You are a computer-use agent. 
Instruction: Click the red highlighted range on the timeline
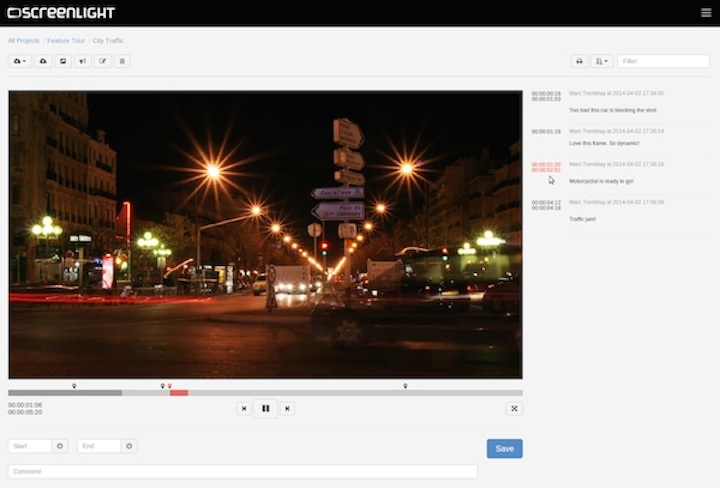coord(179,393)
